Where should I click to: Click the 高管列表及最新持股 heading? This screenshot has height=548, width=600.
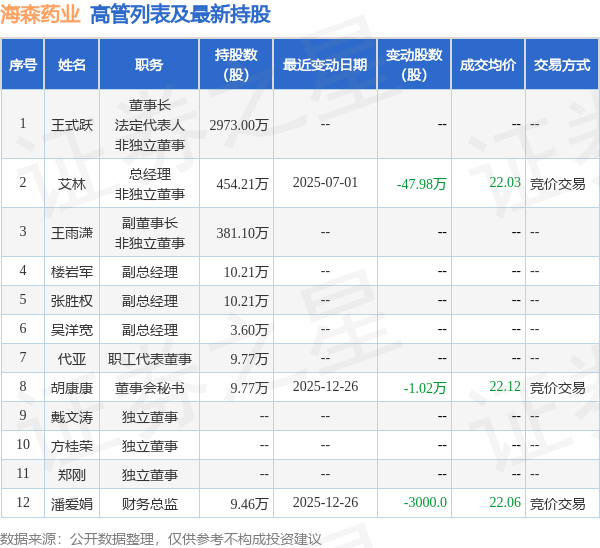(x=180, y=15)
